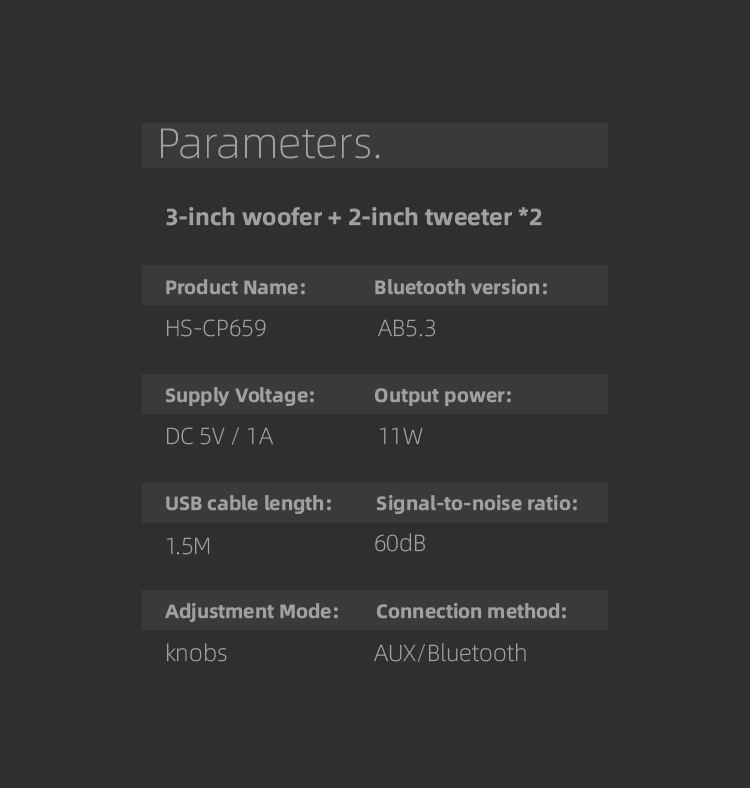
Task: Click the Bluetooth version label
Action: tap(461, 287)
